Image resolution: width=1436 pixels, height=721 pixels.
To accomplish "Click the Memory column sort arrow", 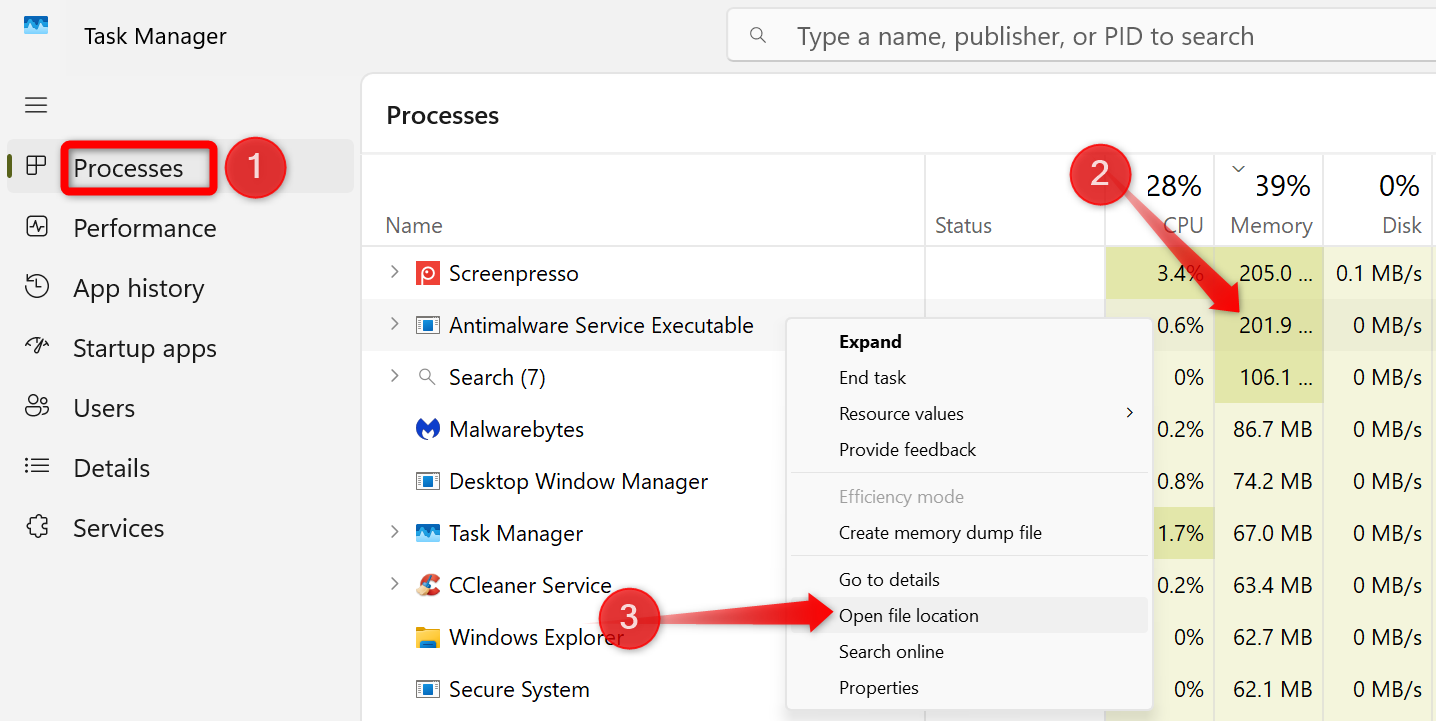I will click(1238, 169).
